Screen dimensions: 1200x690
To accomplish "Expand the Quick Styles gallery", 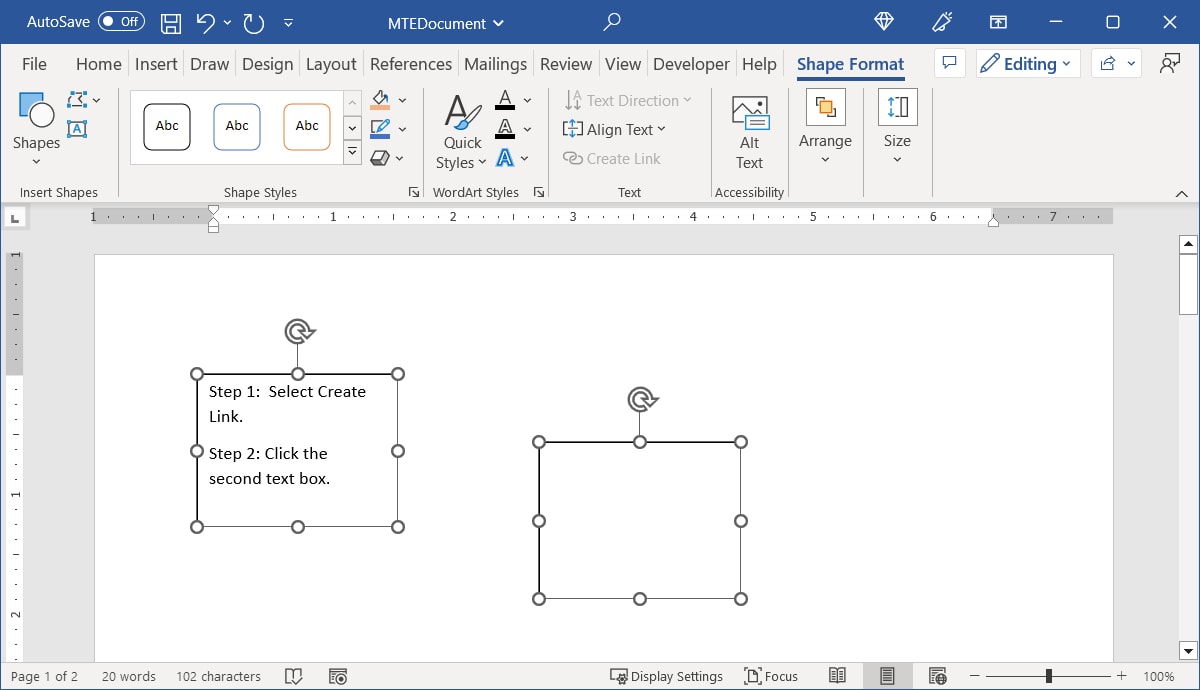I will [460, 129].
